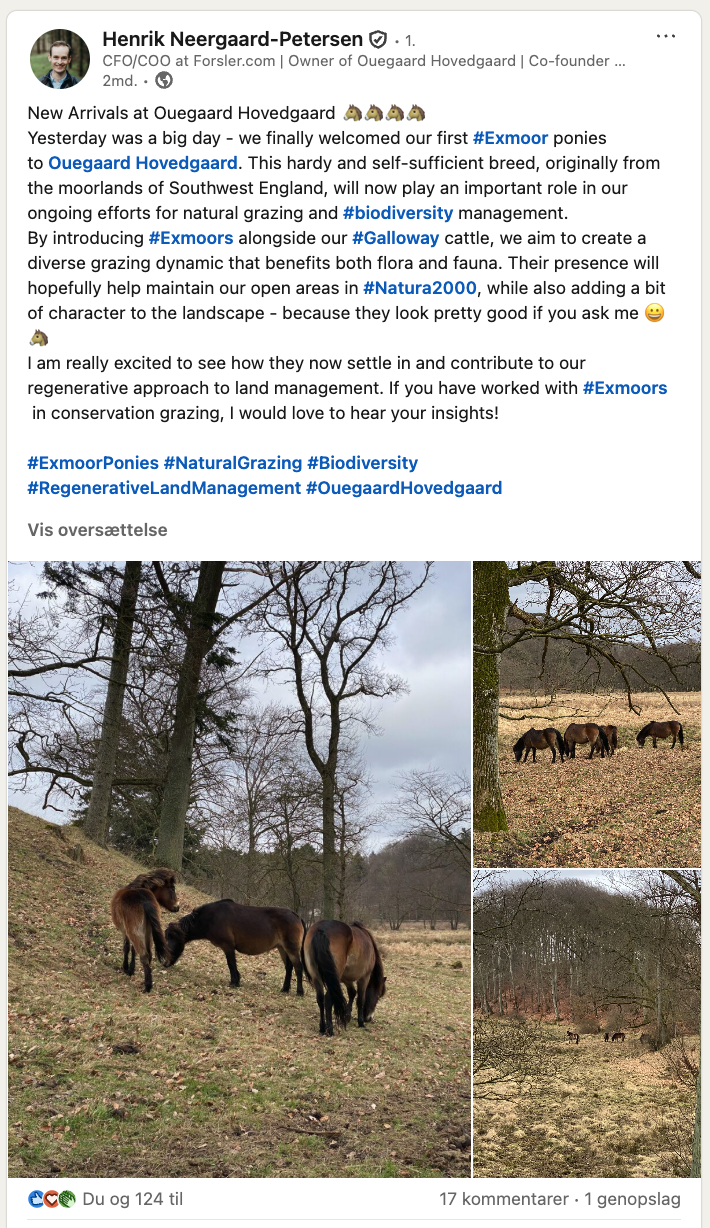Open the #biodiversity hashtag in text

point(398,212)
